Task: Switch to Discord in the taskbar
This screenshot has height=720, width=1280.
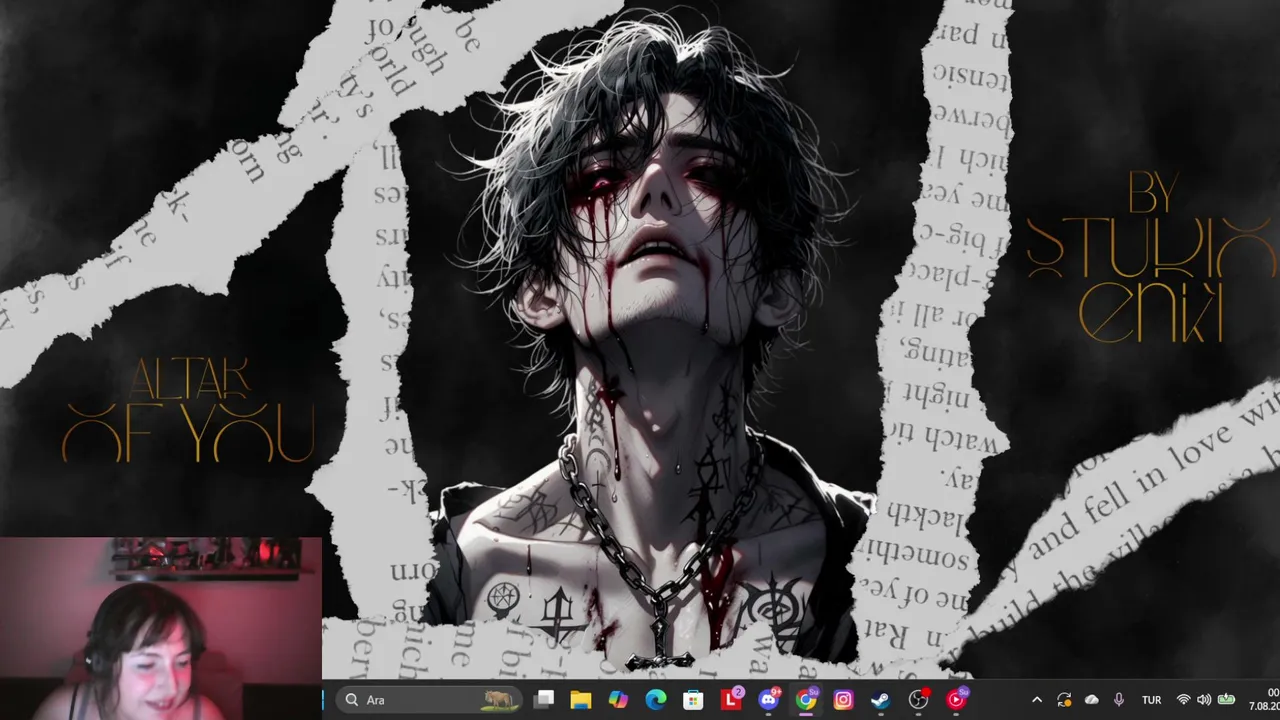Action: pos(768,700)
